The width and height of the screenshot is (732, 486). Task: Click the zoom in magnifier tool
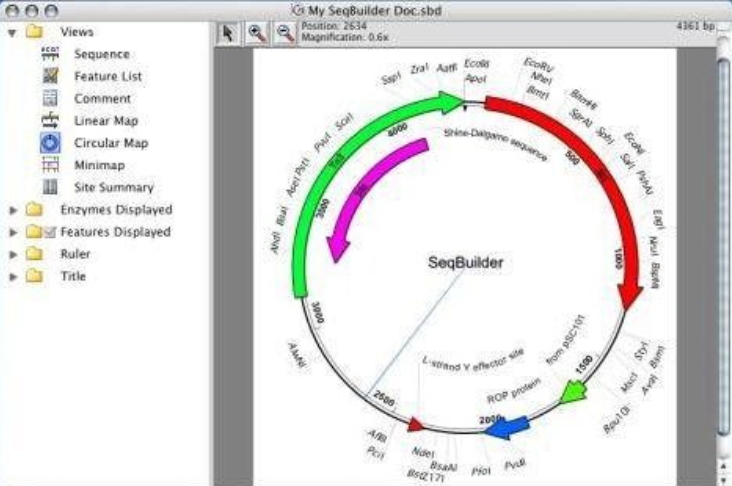[x=256, y=34]
